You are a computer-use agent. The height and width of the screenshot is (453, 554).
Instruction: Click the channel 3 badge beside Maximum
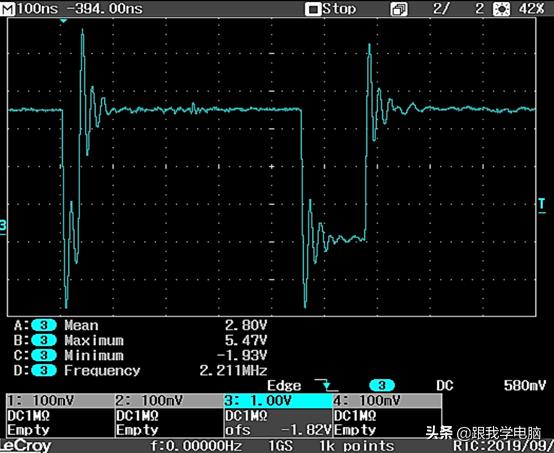point(44,340)
